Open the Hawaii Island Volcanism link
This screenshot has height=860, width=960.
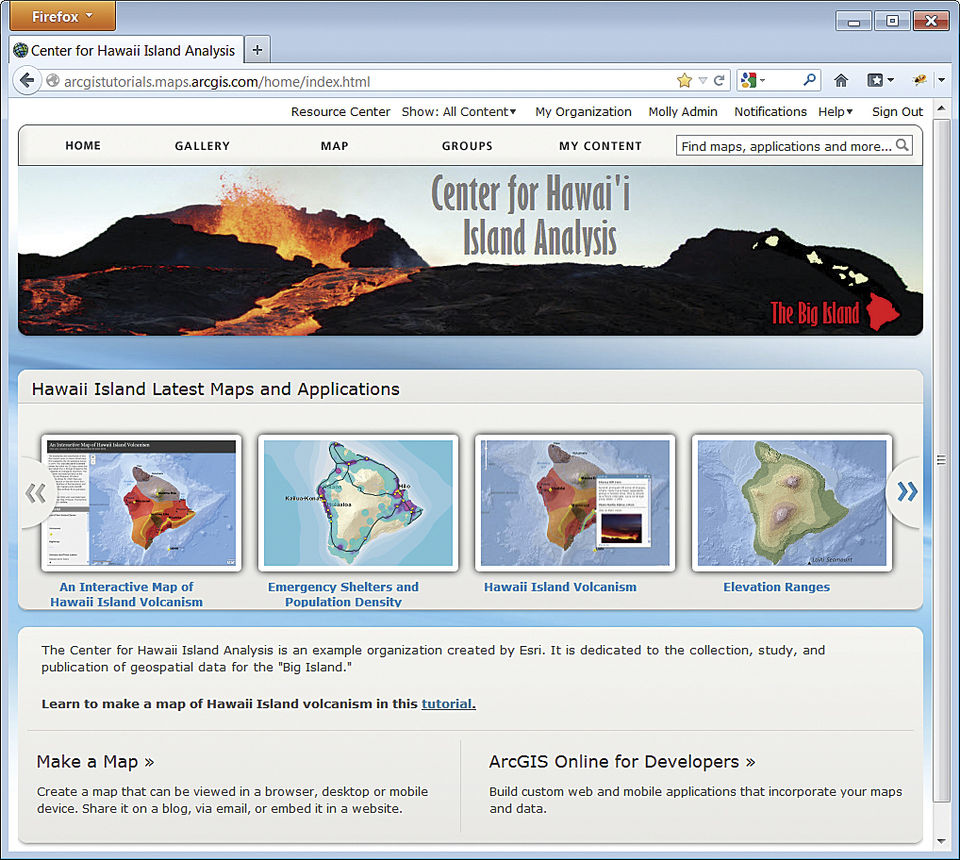point(560,587)
